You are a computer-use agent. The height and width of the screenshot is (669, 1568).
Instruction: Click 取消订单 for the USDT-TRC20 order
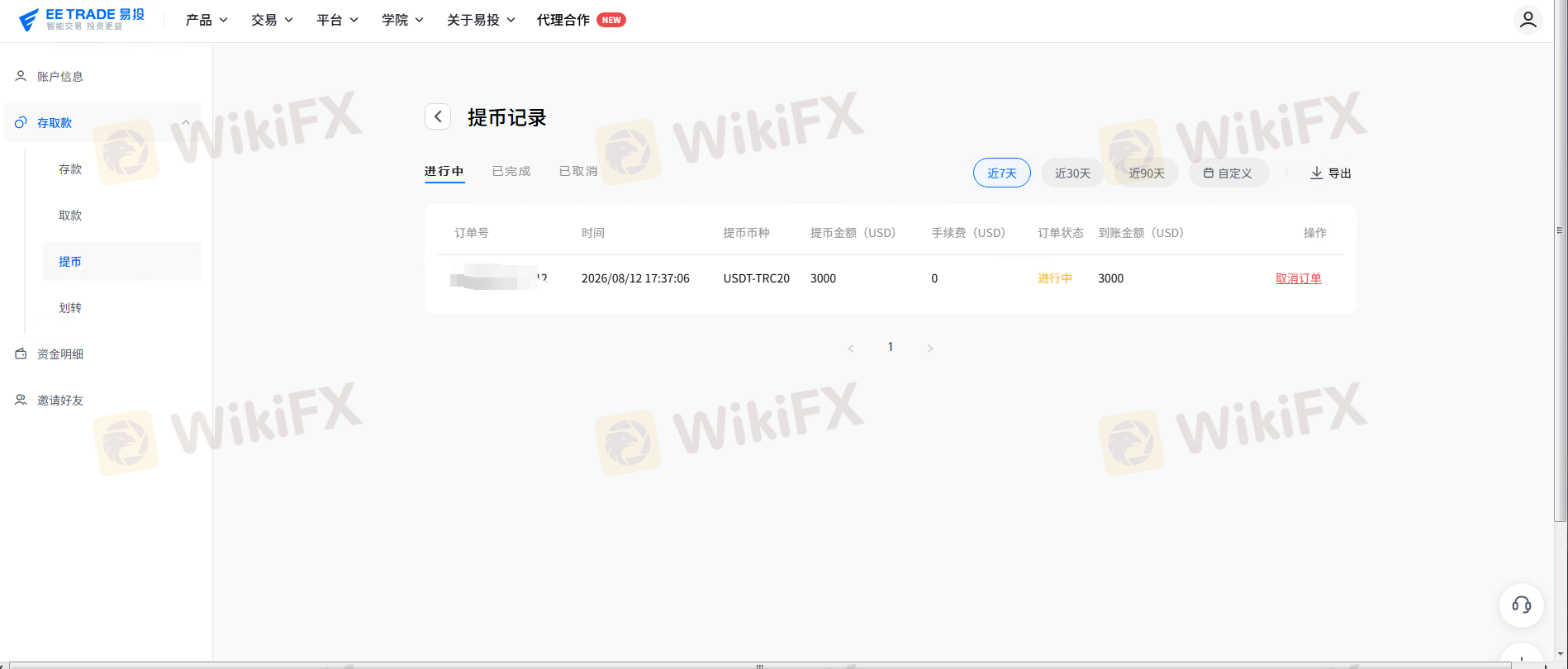[x=1299, y=278]
